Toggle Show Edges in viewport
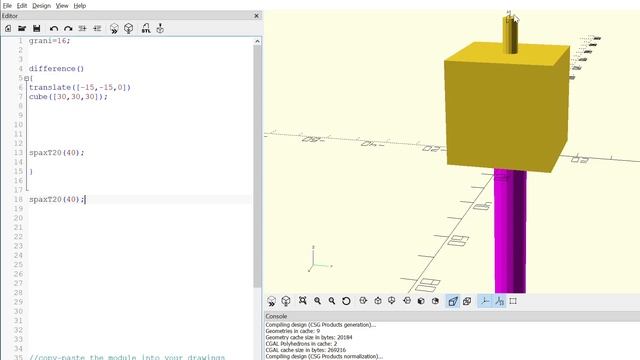The height and width of the screenshot is (360, 640). pyautogui.click(x=513, y=301)
